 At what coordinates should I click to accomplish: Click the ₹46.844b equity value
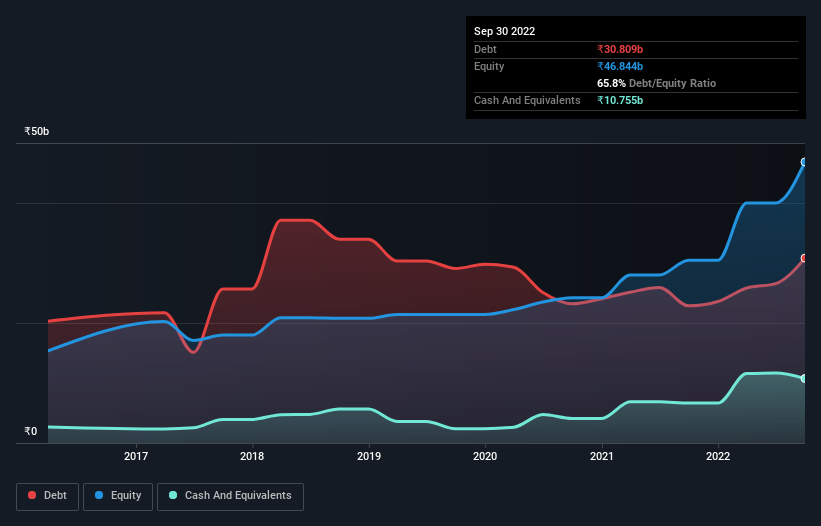tap(620, 66)
